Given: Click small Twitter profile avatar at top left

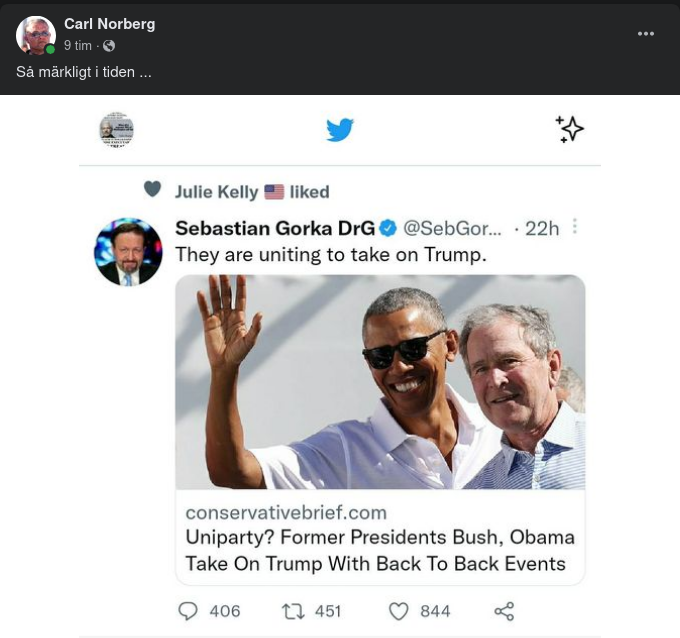Looking at the screenshot, I should 116,129.
